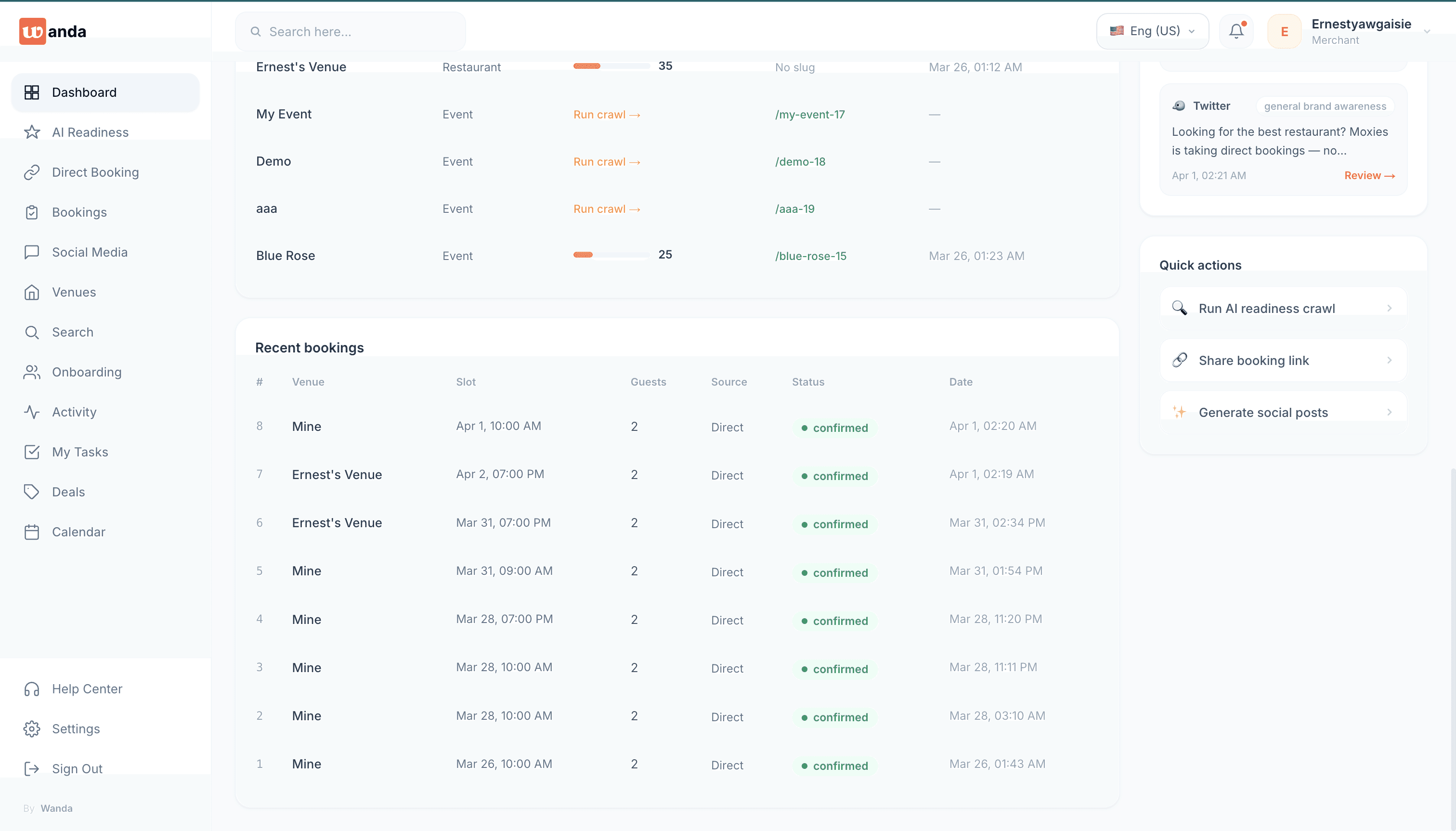Click the Help Center headset icon
Viewport: 1456px width, 831px height.
coord(32,689)
